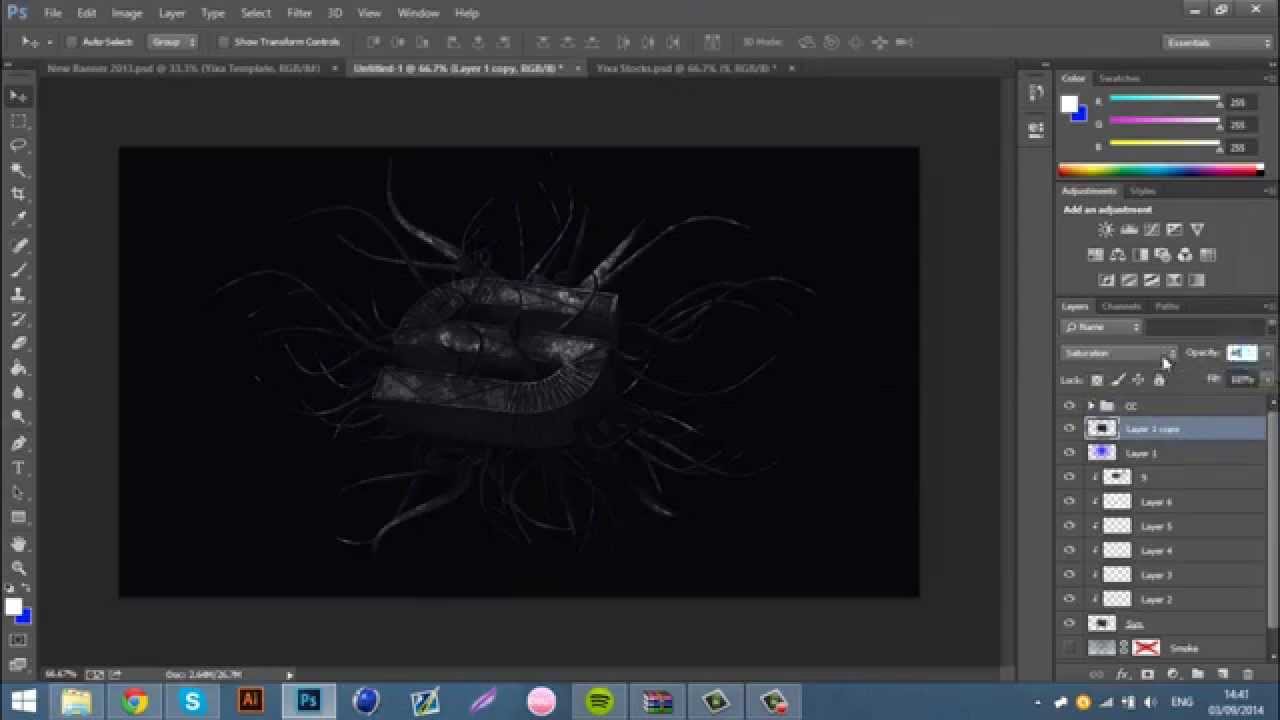Viewport: 1280px width, 720px height.
Task: Hide Layer 1 with its eye icon
Action: click(x=1069, y=453)
